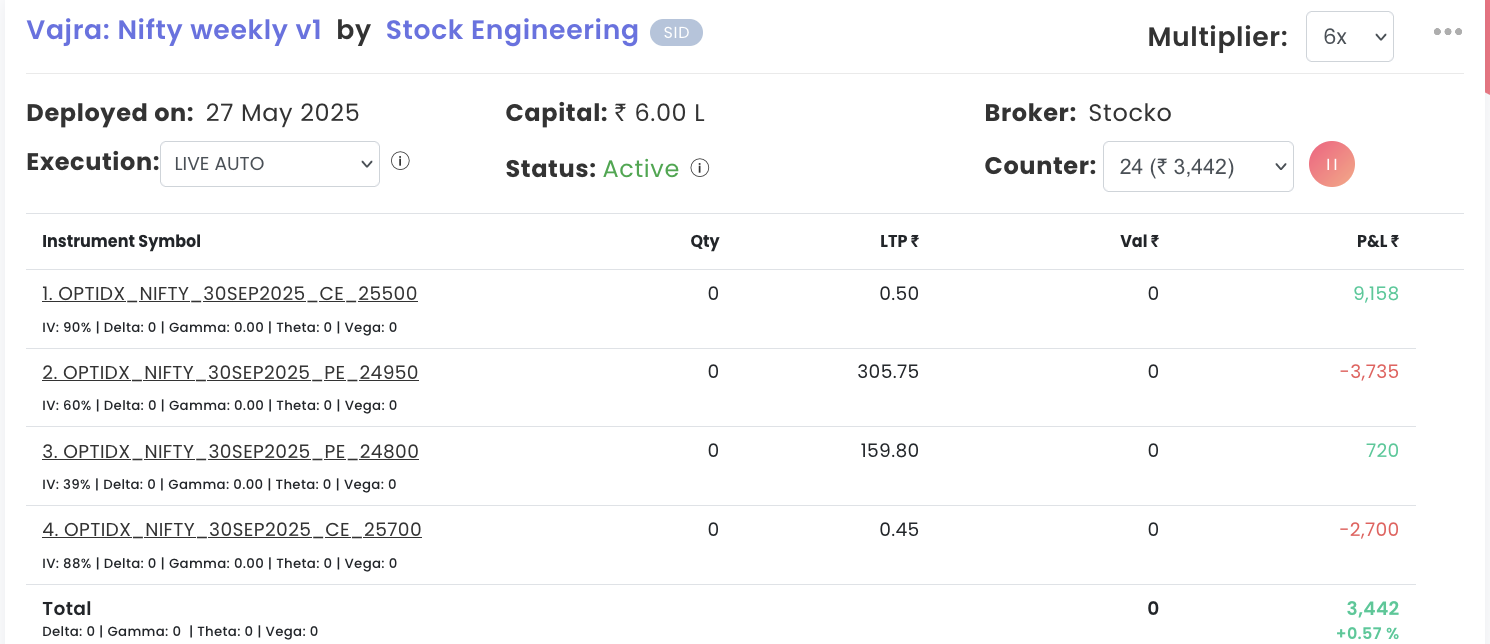This screenshot has height=644, width=1490.
Task: Expand the Counter 24 dropdown
Action: pos(1198,167)
